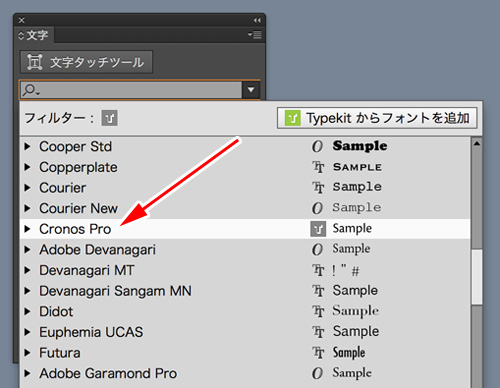Screen dimensions: 500x388
Task: Select the Adobe Garamond Pro name
Action: click(x=108, y=373)
